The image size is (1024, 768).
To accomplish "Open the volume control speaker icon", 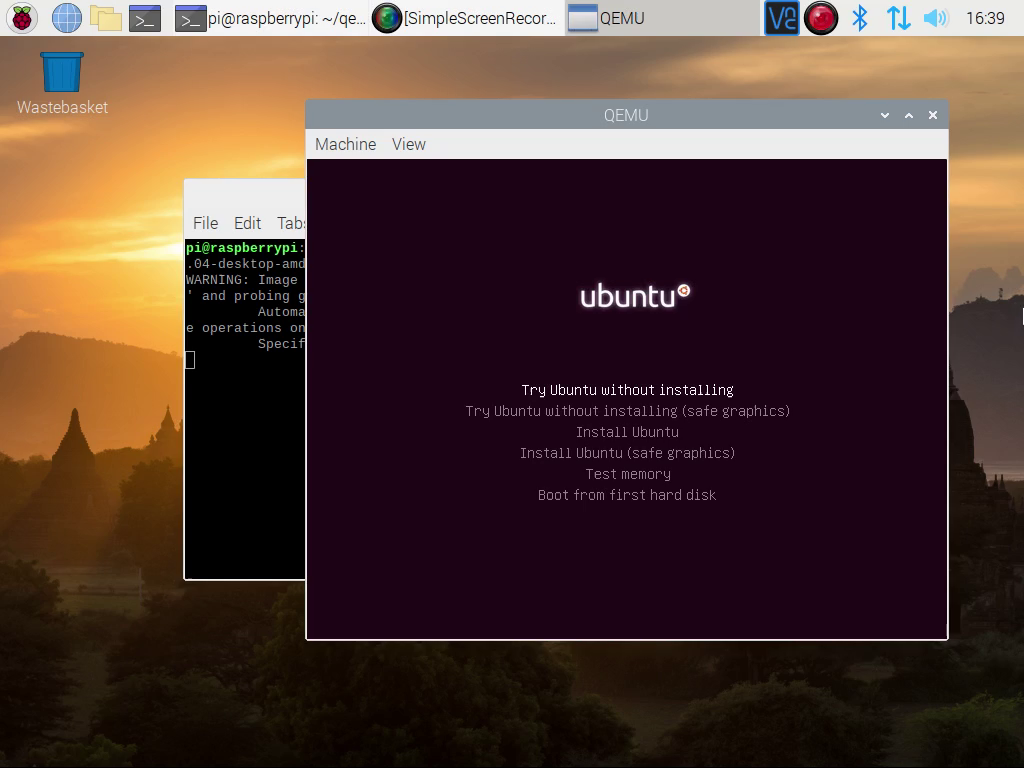I will coord(935,18).
